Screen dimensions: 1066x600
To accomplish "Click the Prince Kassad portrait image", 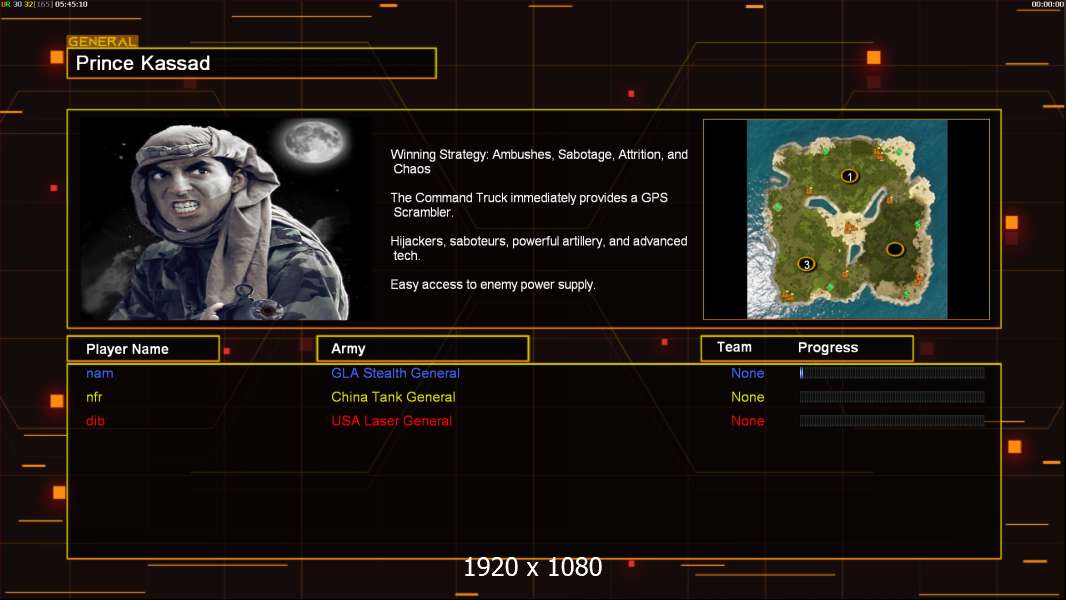I will (x=225, y=218).
